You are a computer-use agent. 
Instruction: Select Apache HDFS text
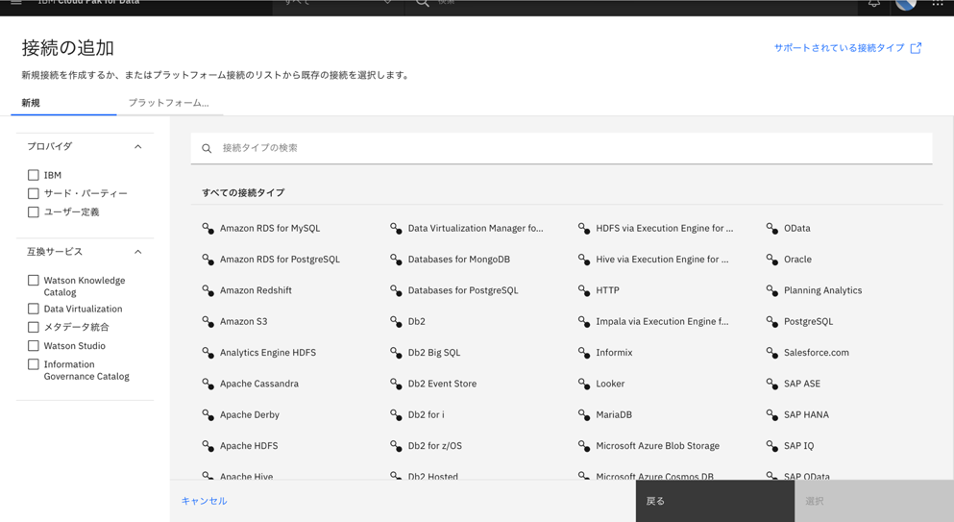[x=249, y=445]
